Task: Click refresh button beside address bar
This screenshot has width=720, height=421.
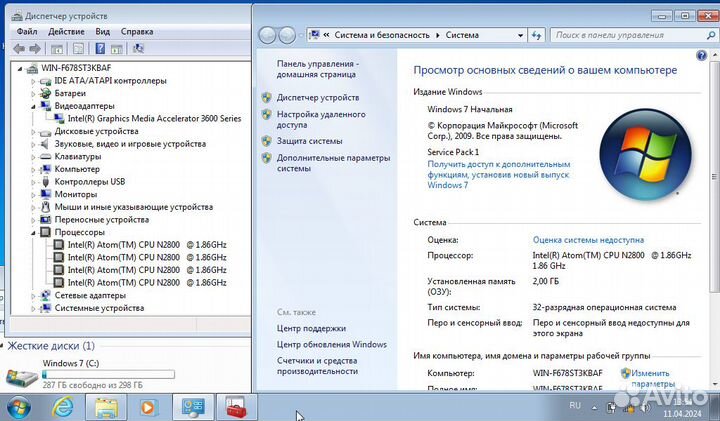Action: pyautogui.click(x=536, y=35)
